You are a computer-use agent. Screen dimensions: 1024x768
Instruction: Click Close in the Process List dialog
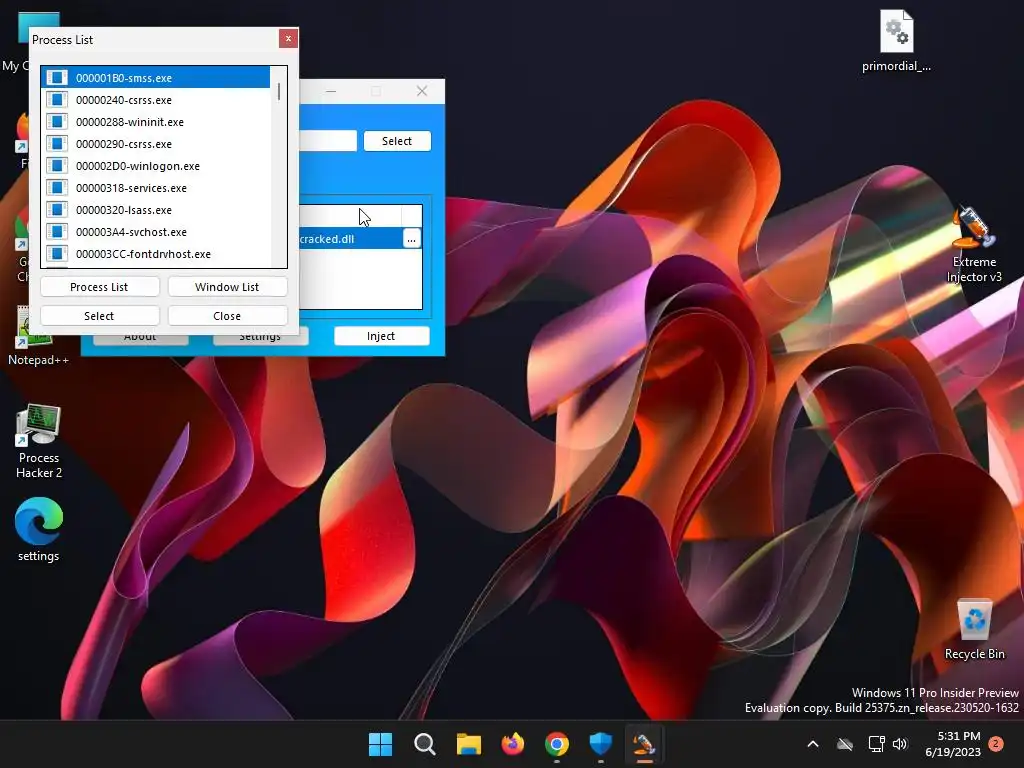(227, 315)
